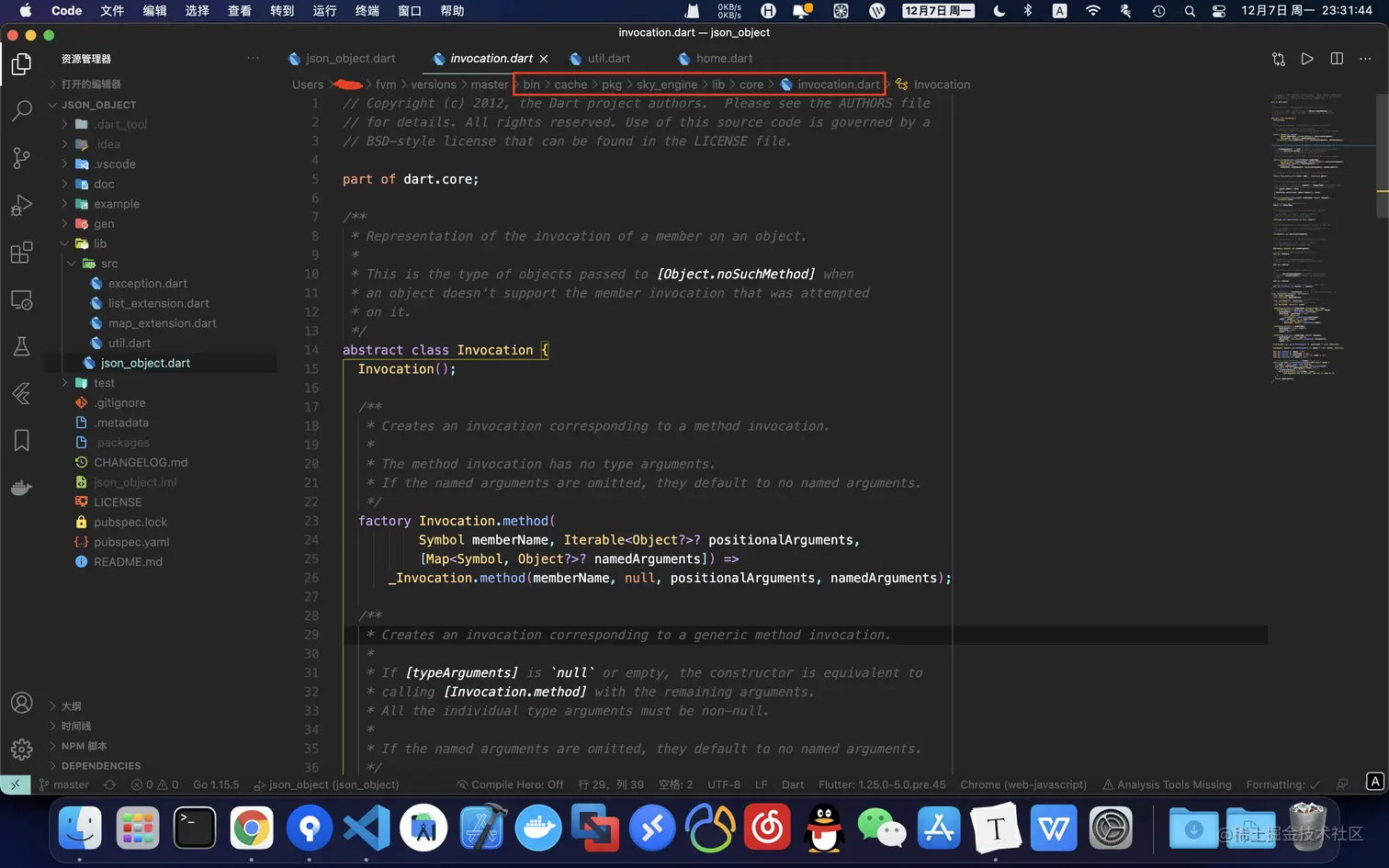
Task: Collapse the lib folder
Action: (99, 243)
